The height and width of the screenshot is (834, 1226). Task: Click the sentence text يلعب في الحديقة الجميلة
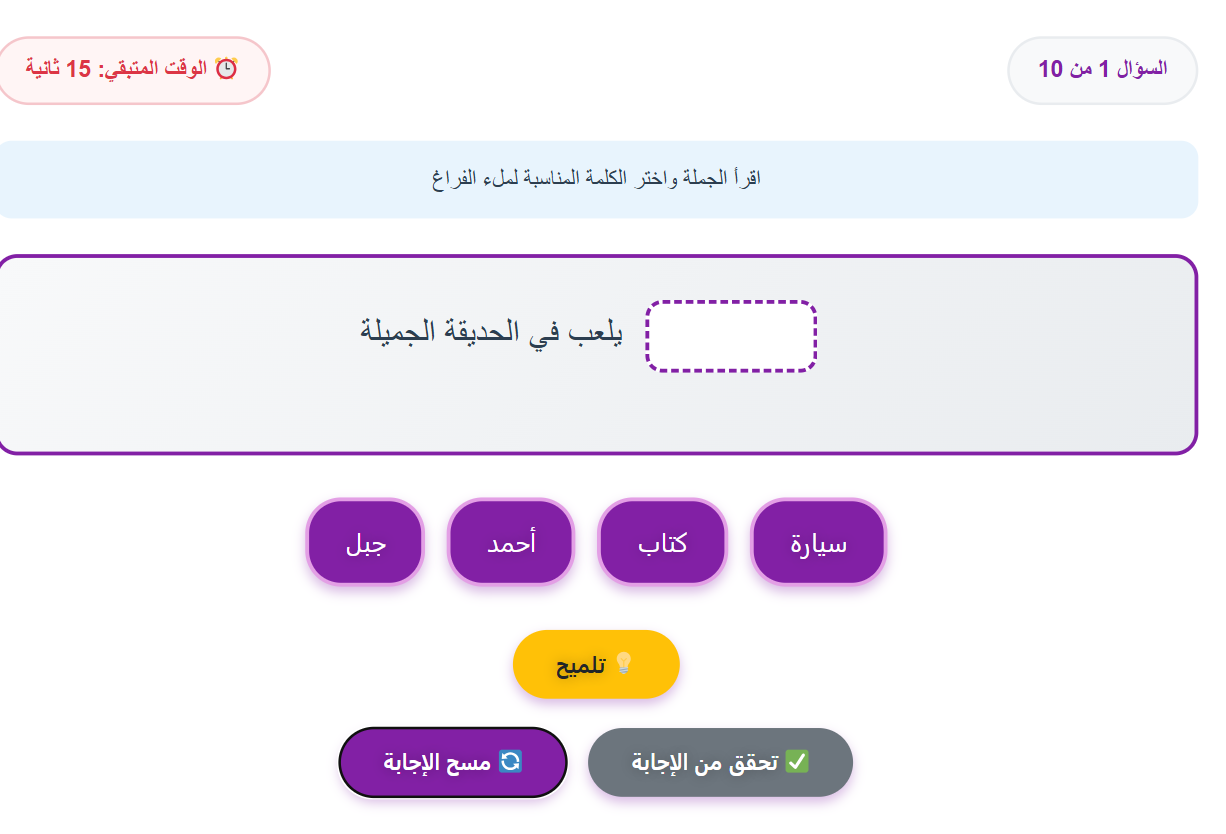click(x=490, y=331)
